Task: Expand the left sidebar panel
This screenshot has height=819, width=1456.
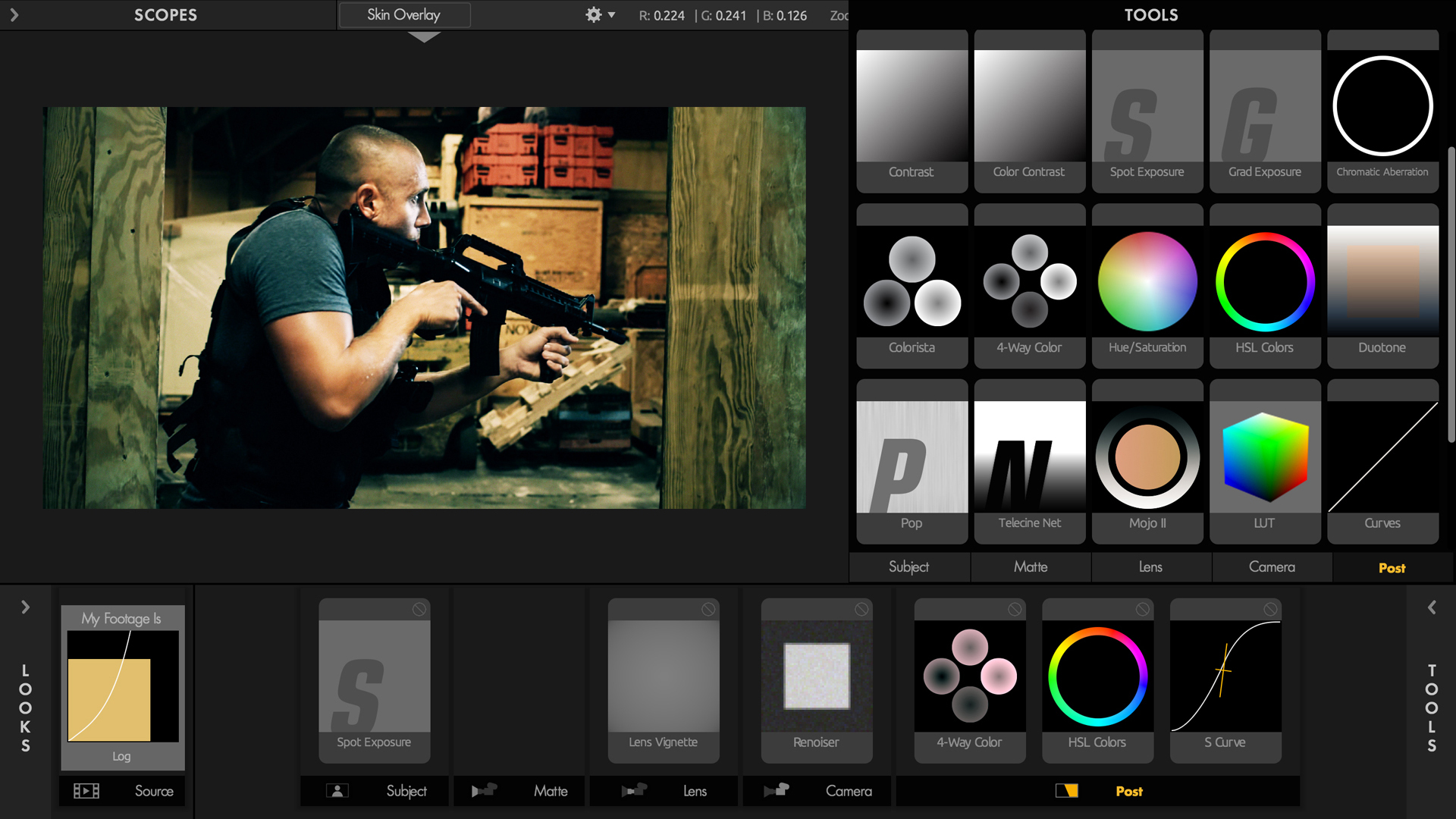Action: coord(15,15)
